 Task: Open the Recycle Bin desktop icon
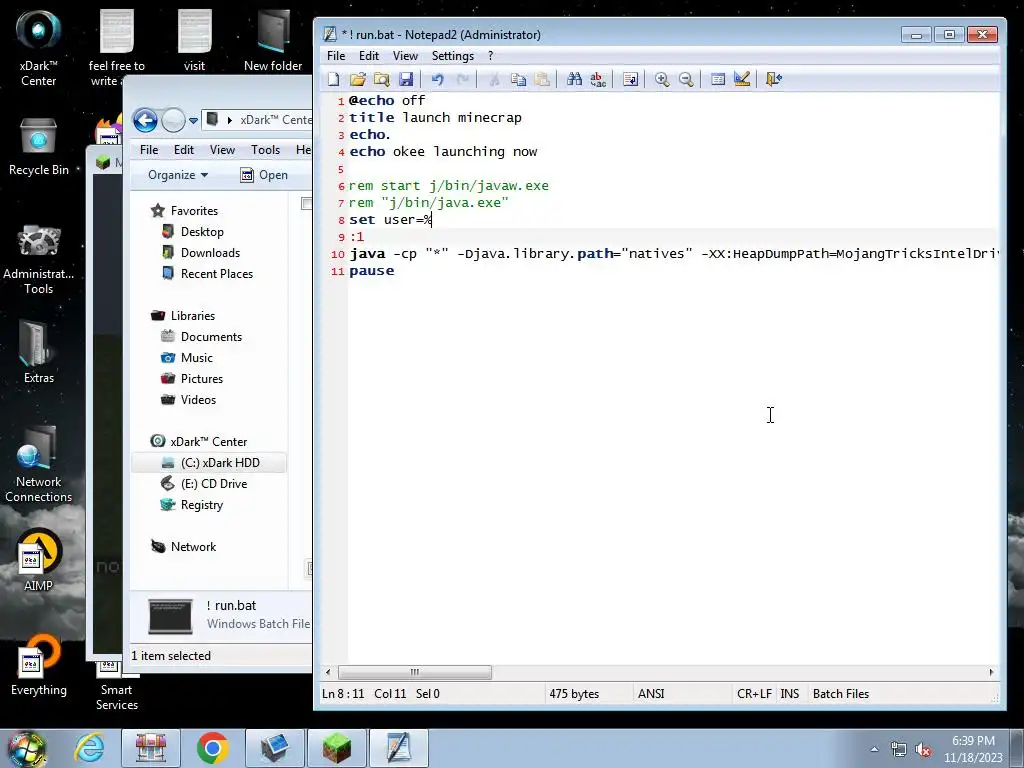39,147
